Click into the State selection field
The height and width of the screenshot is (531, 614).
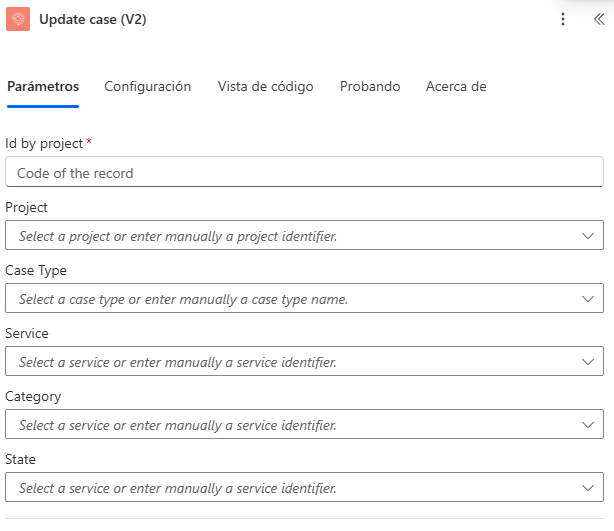click(290, 488)
